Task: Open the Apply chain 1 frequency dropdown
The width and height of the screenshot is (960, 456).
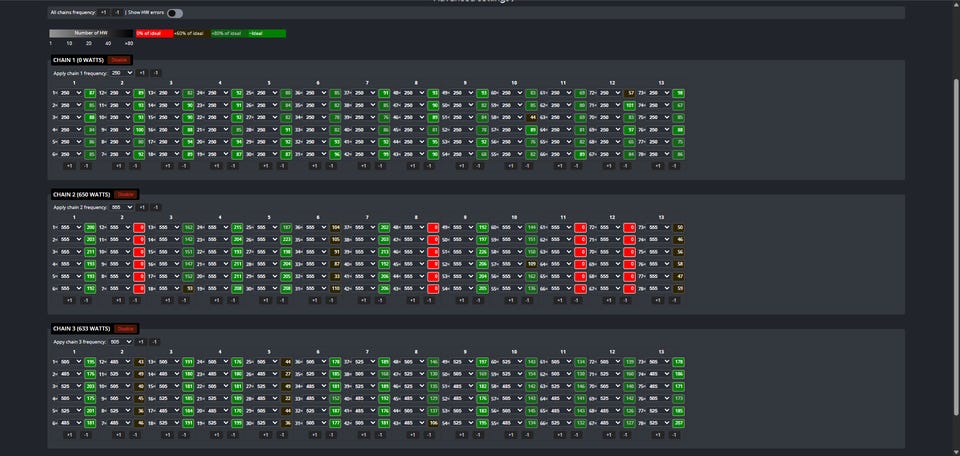Action: tap(121, 73)
